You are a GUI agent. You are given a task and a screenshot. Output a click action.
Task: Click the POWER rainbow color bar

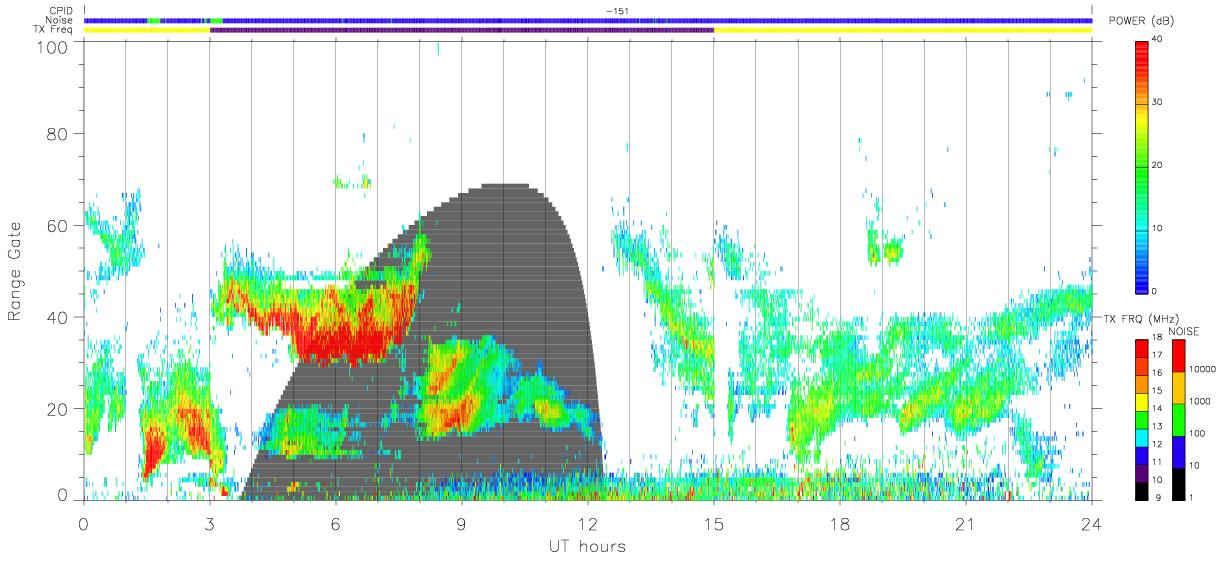1141,166
